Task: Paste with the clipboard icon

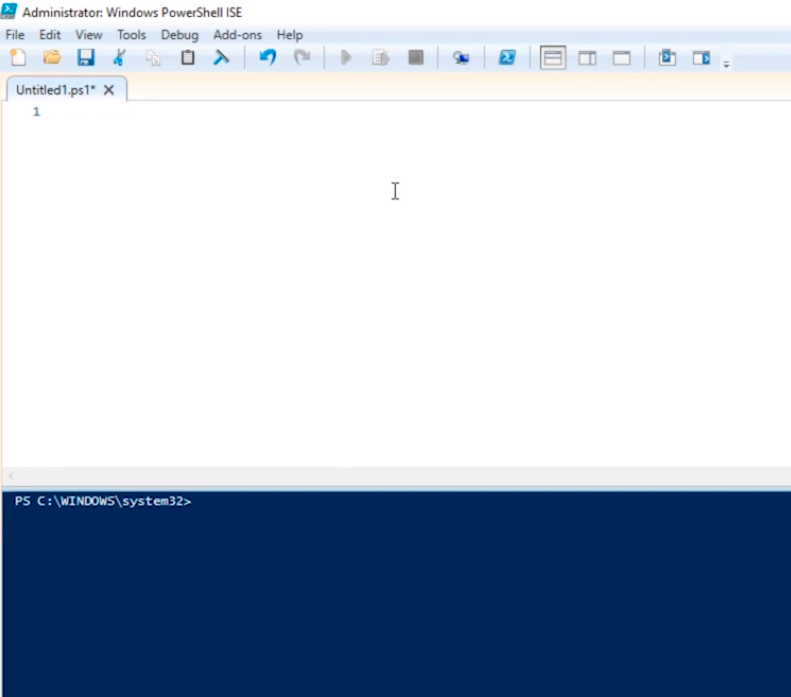Action: (x=188, y=57)
